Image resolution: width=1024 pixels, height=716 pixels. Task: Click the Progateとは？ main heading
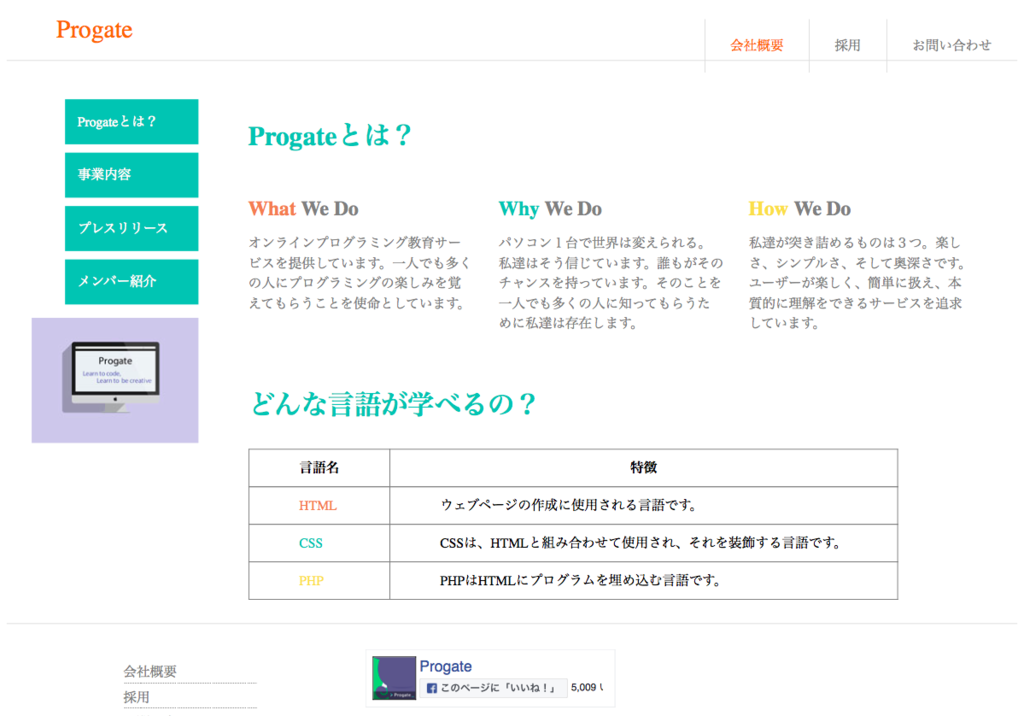330,135
